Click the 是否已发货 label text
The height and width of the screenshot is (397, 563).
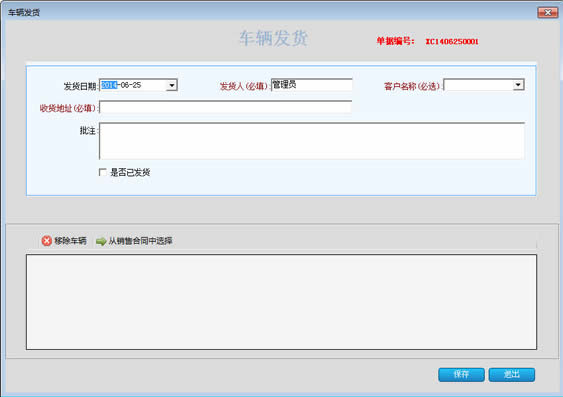[130, 173]
